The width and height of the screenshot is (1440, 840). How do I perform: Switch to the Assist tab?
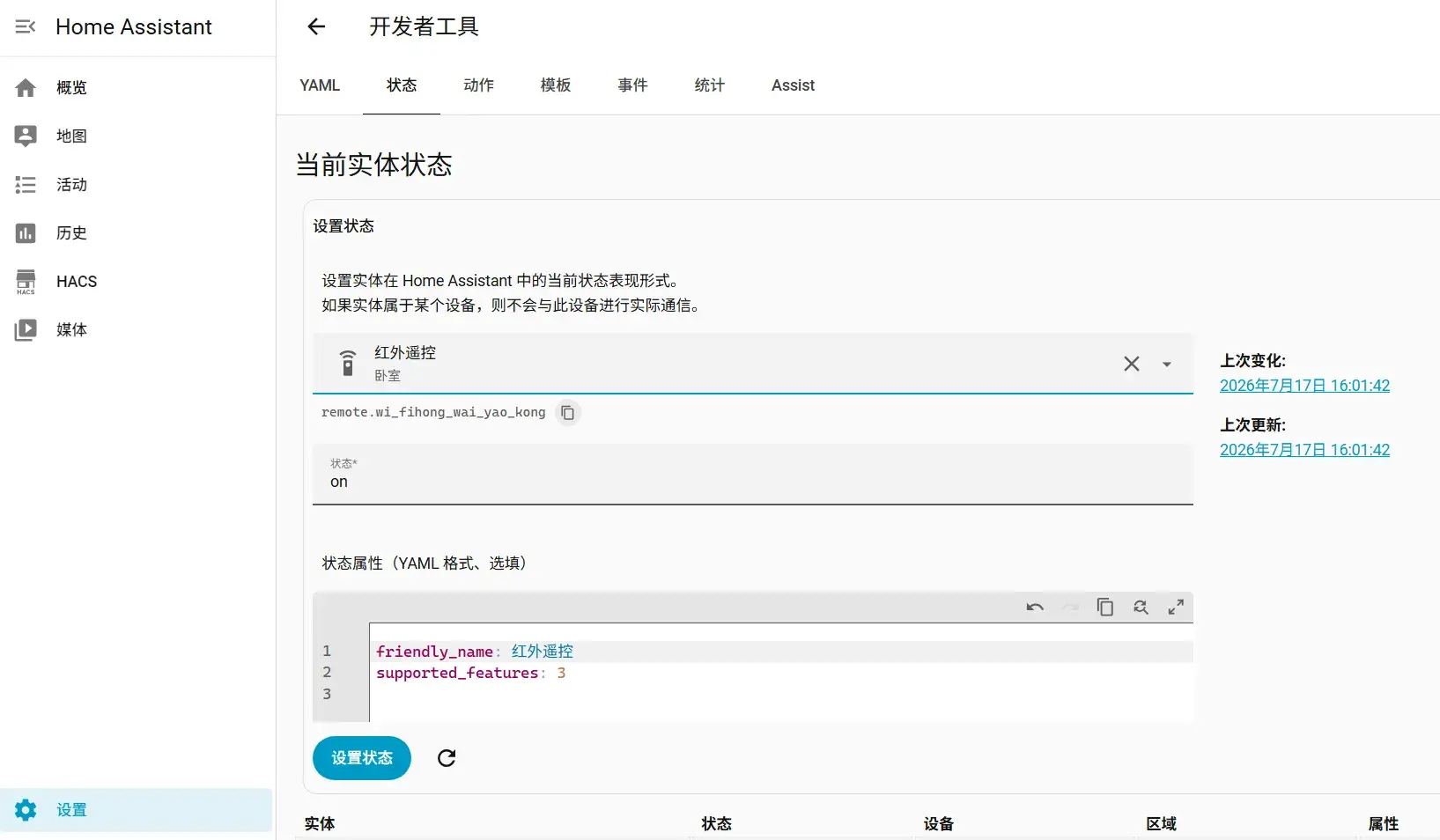click(793, 85)
